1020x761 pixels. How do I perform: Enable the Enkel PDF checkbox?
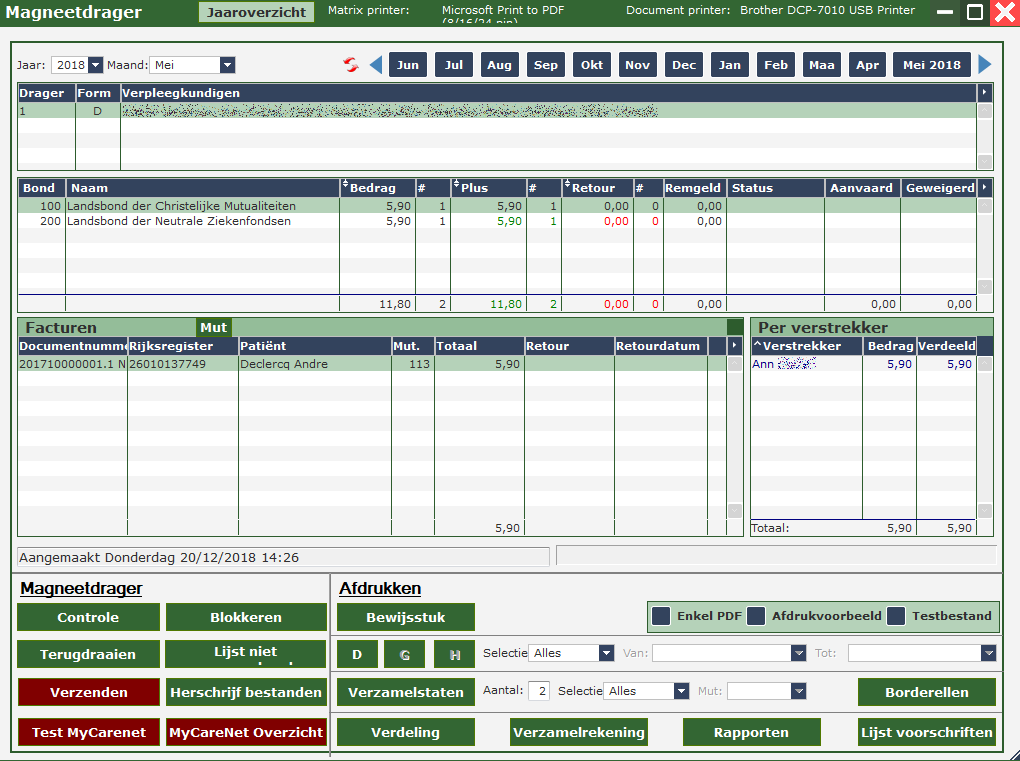pyautogui.click(x=661, y=616)
